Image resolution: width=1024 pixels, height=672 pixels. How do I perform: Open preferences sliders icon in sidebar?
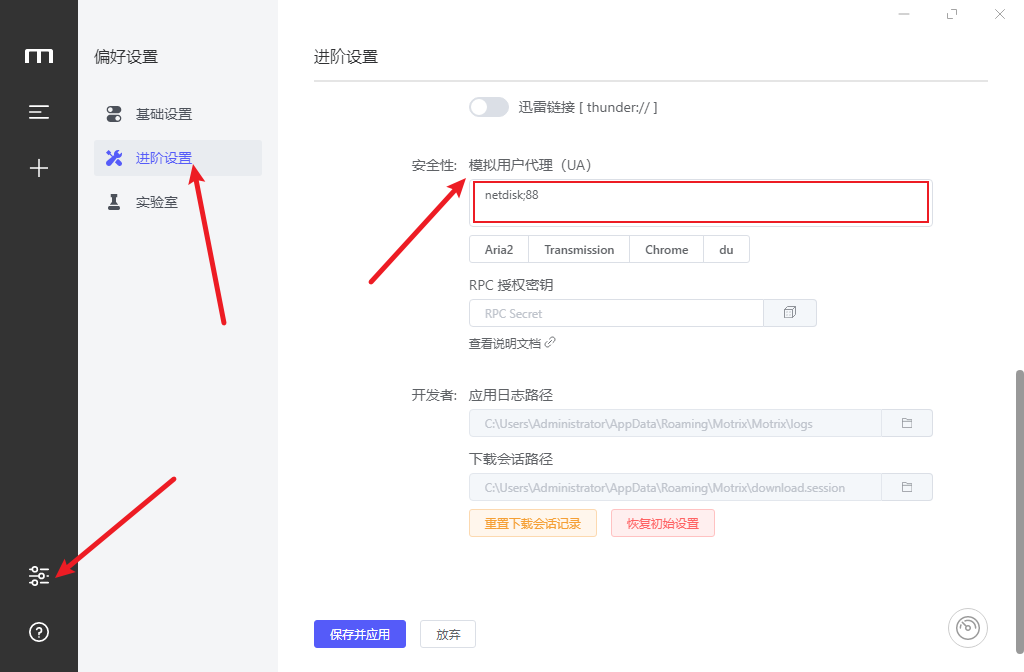[39, 576]
